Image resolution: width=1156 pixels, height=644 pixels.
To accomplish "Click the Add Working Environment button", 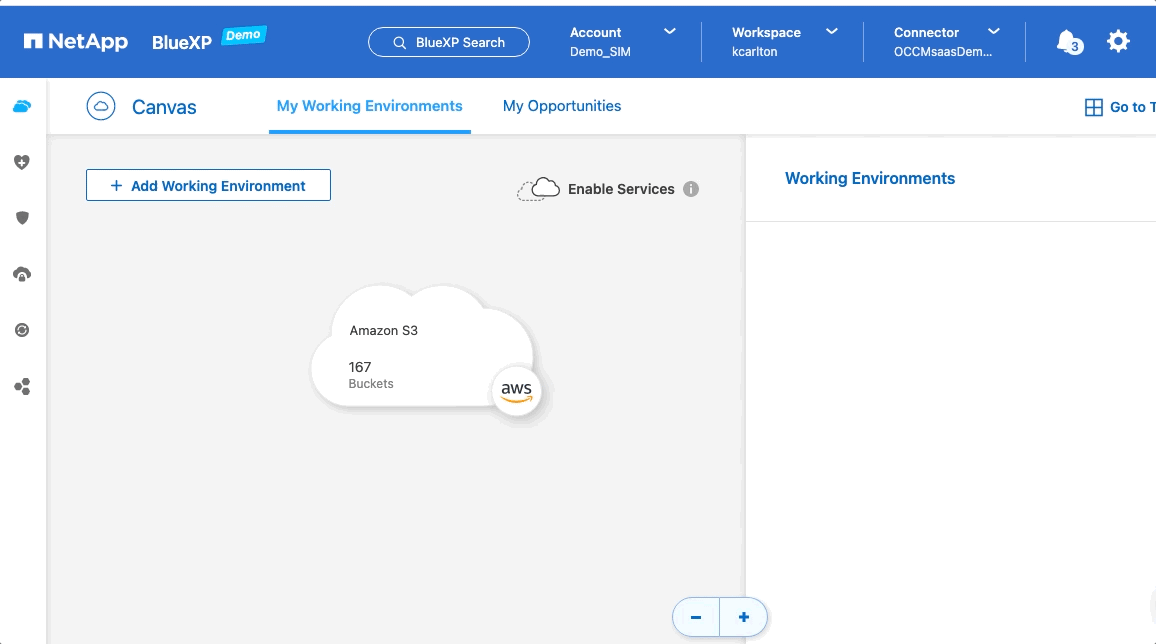I will [208, 186].
